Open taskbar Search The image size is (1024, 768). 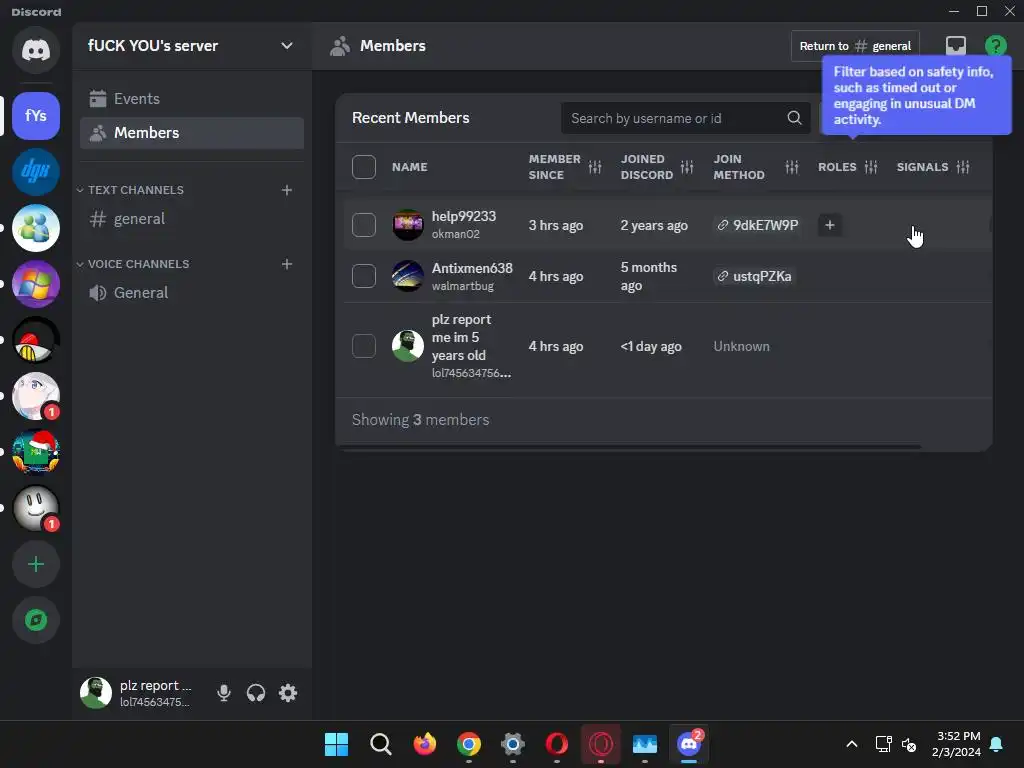click(381, 744)
